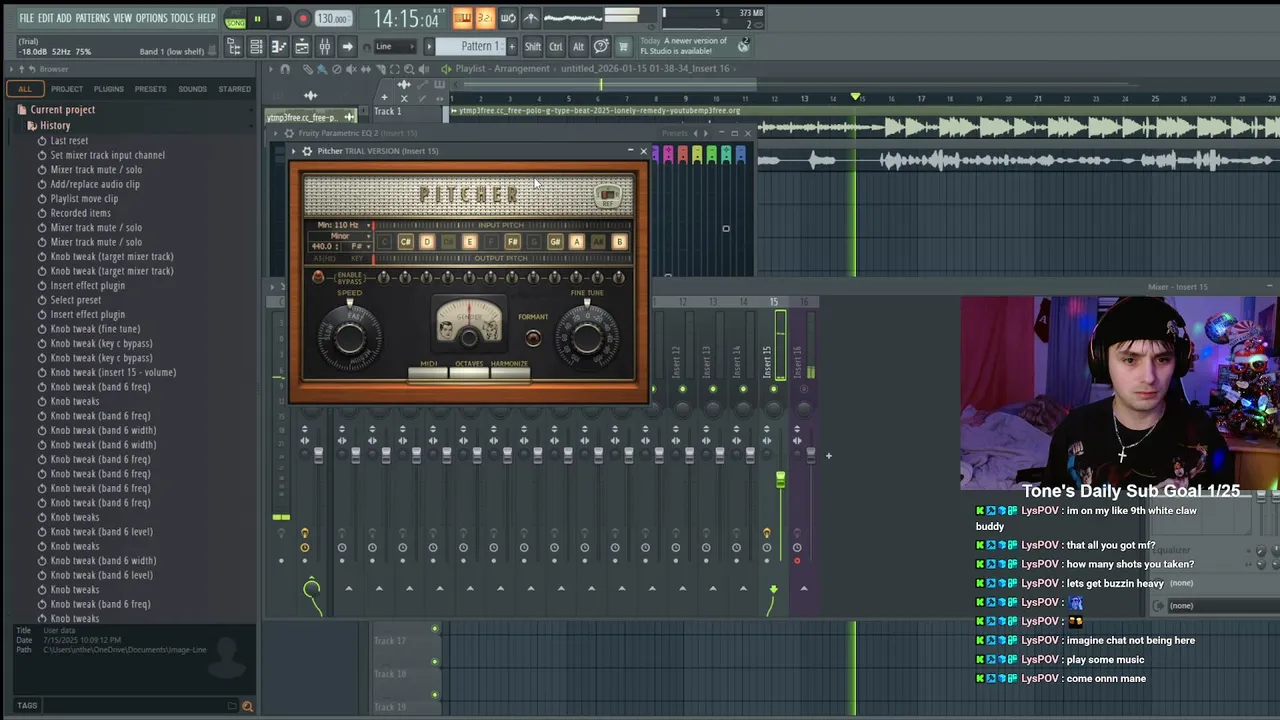Click the OCTAVES button in Pitcher
The image size is (1280, 720).
pyautogui.click(x=469, y=373)
